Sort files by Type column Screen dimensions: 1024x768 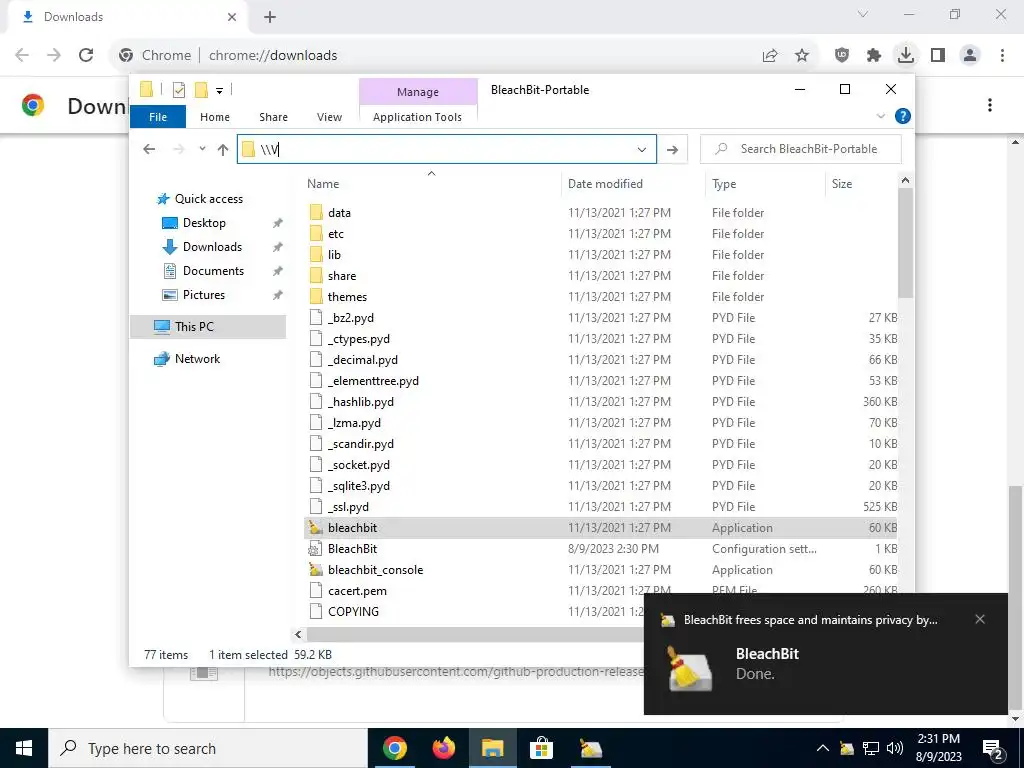pyautogui.click(x=765, y=184)
